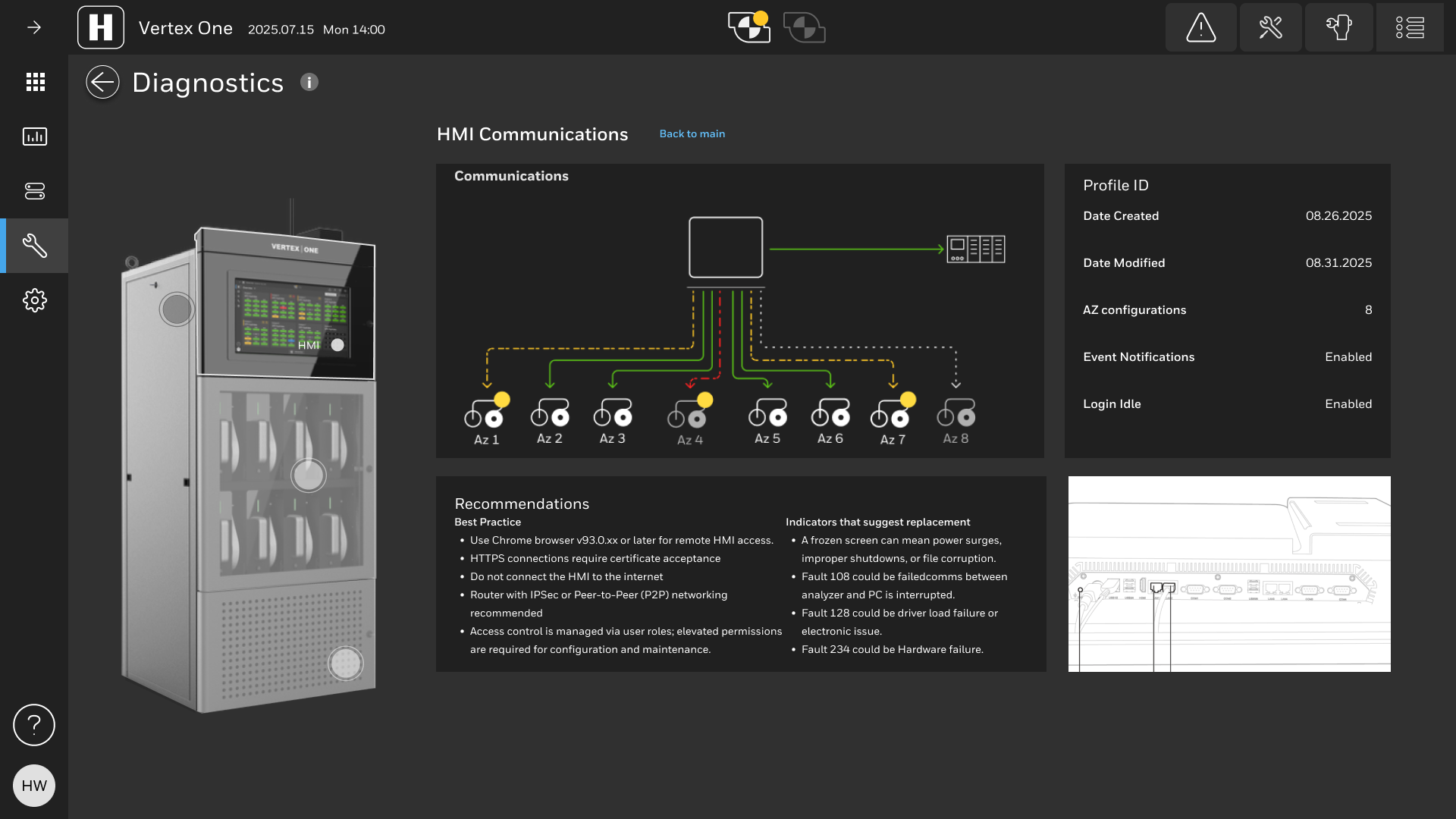
Task: Open the HW user profile avatar
Action: [34, 786]
